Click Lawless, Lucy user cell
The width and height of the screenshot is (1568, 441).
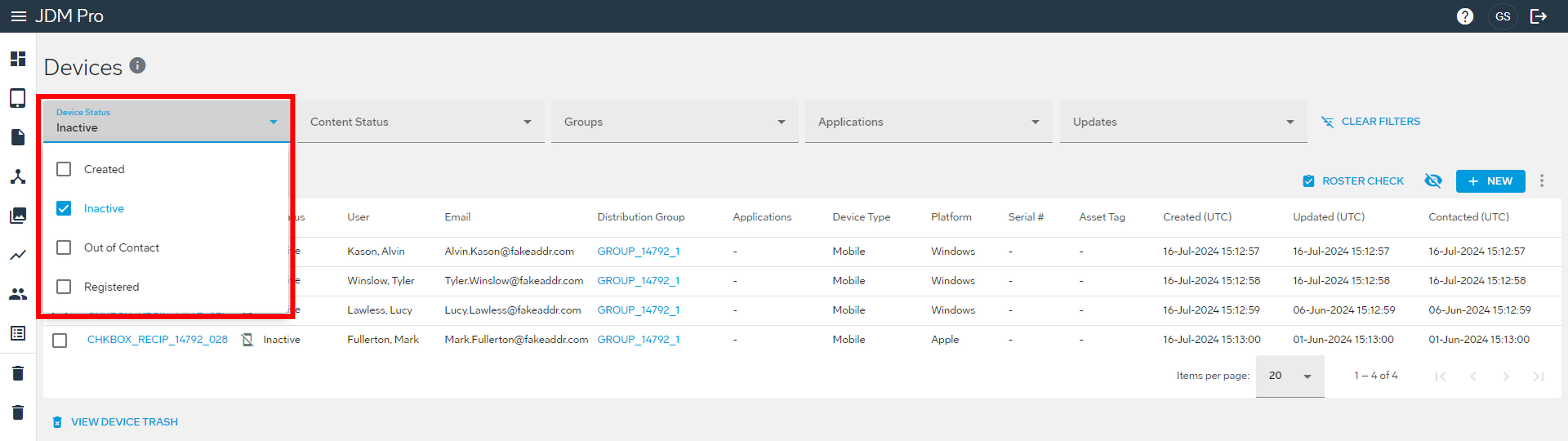point(379,310)
